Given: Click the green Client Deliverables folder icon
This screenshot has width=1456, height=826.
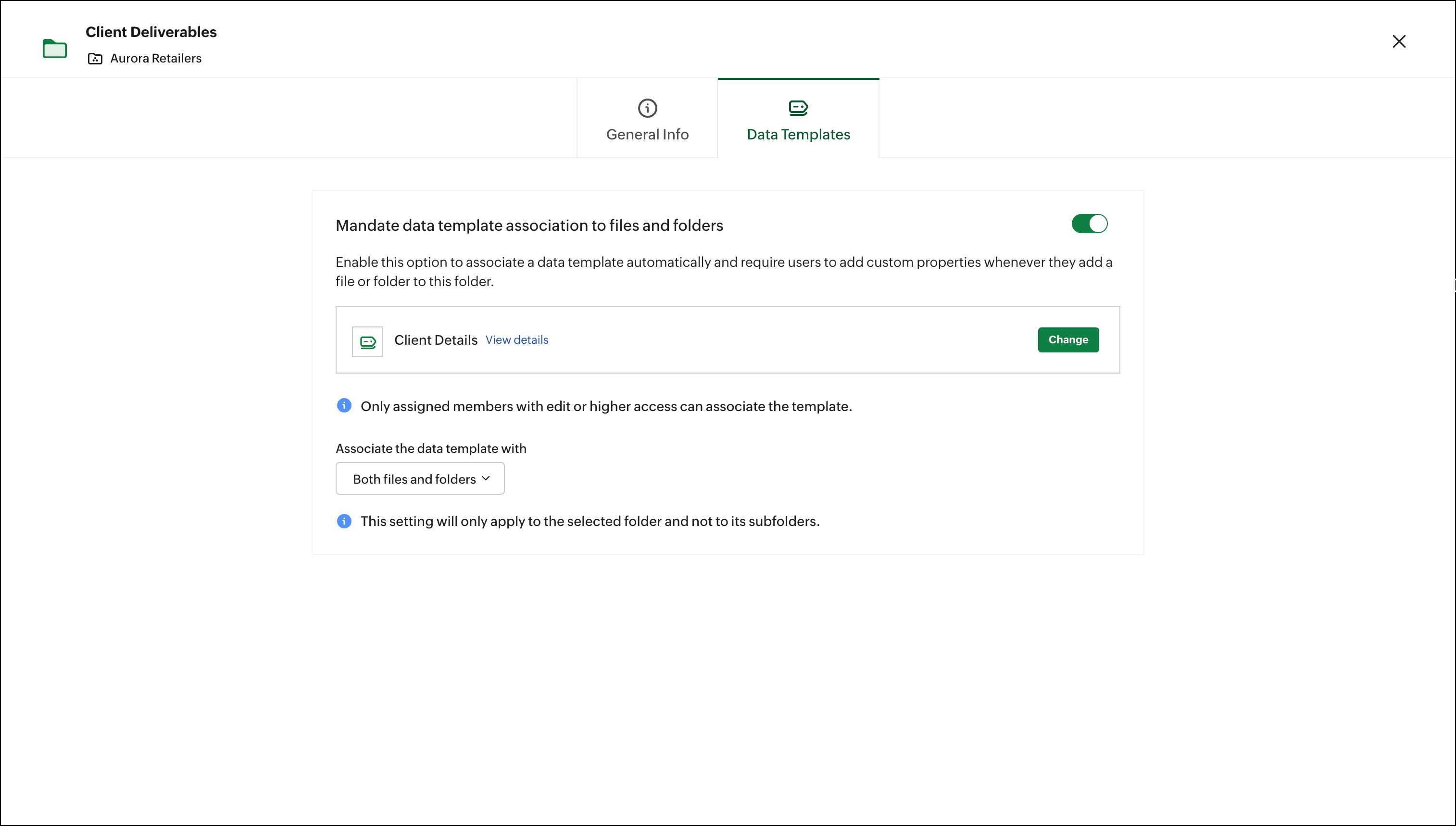Looking at the screenshot, I should click(x=54, y=49).
